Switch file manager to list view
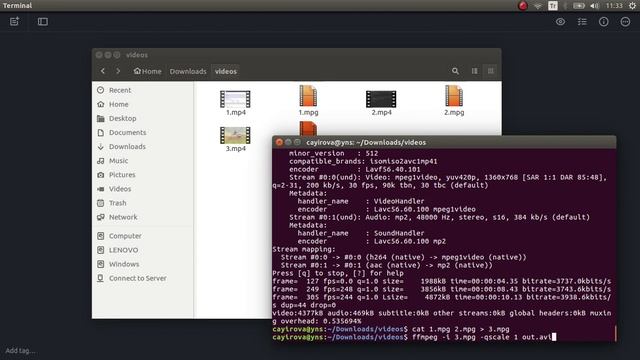Screen dimensions: 640x360 [x=475, y=71]
